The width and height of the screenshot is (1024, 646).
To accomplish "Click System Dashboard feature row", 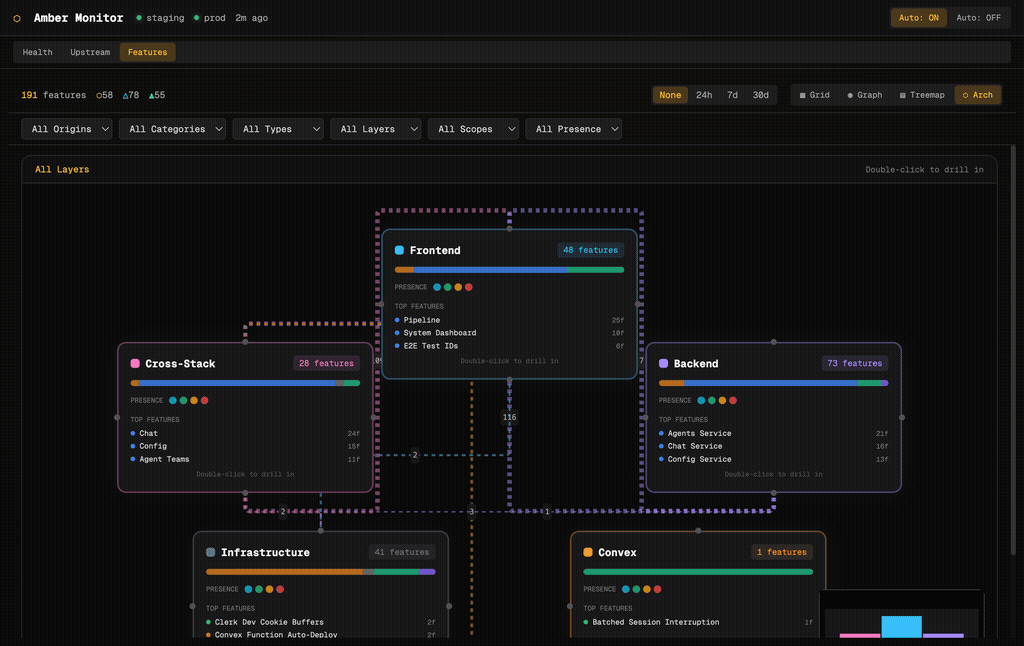I will pos(509,333).
